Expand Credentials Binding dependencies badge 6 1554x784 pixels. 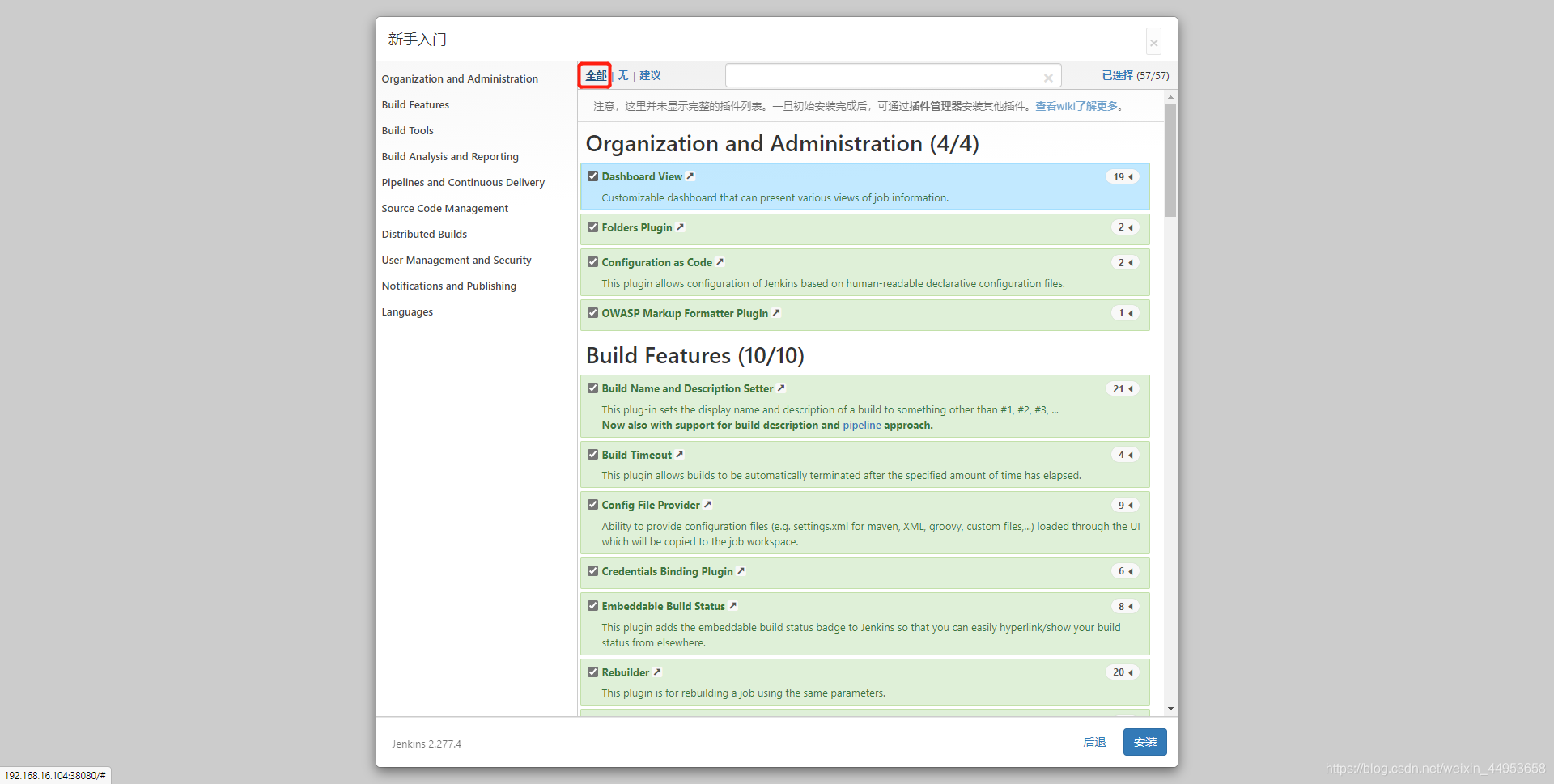(1125, 571)
